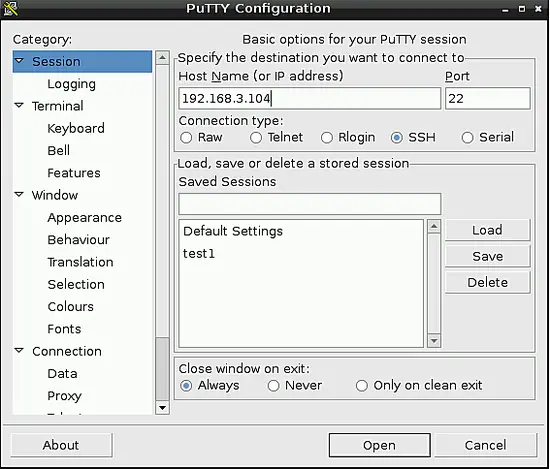Image resolution: width=550 pixels, height=469 pixels.
Task: Click the category tree scrollbar thumb
Action: pos(162,369)
